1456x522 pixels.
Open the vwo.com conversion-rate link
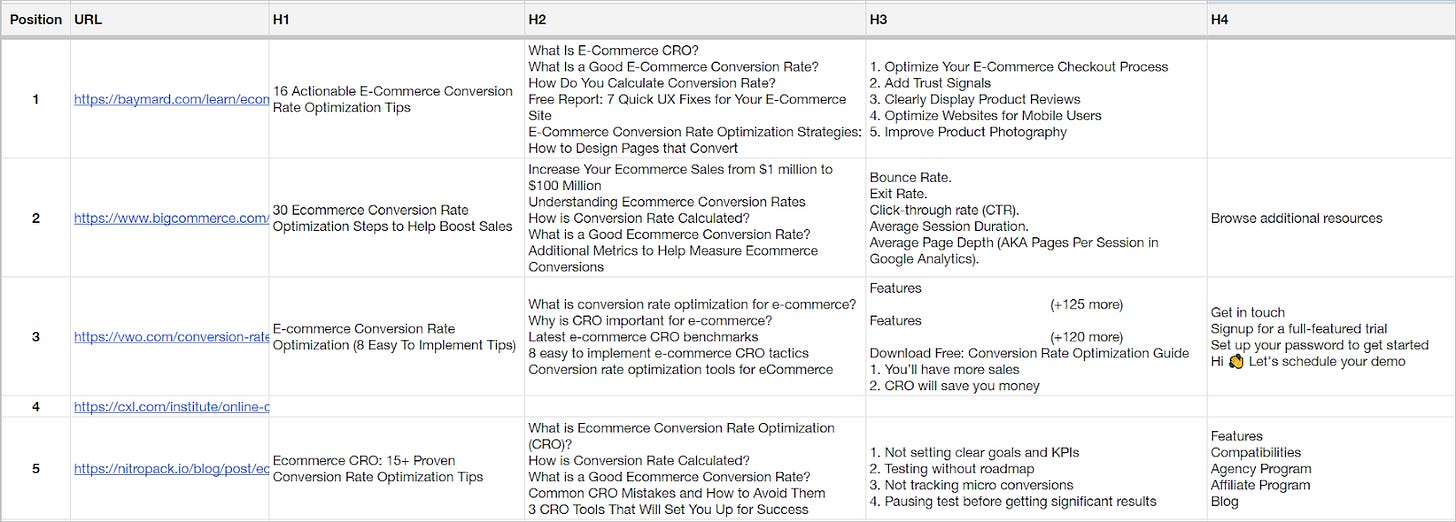click(x=171, y=337)
